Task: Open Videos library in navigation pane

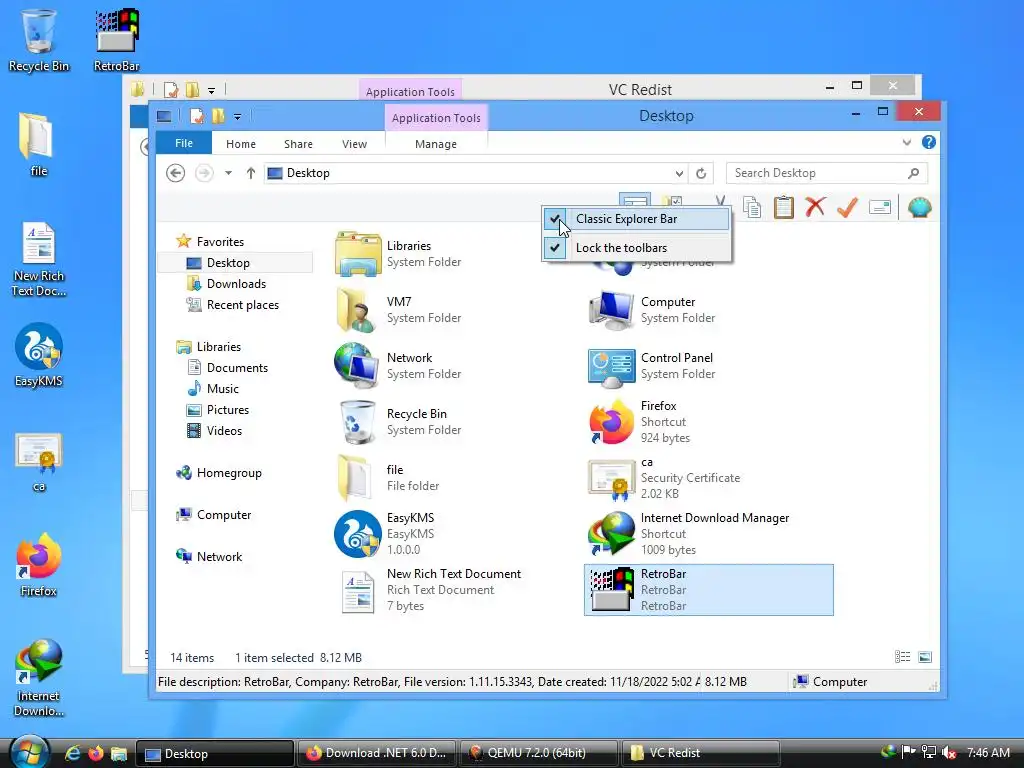Action: click(x=224, y=430)
